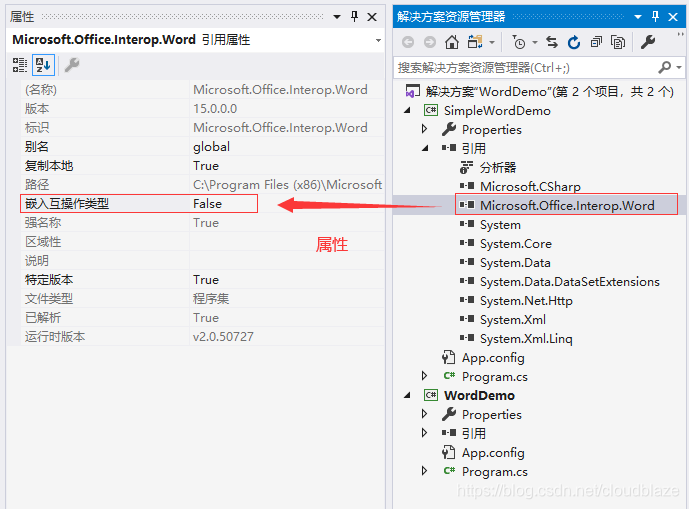Click the 嵌入互操作类型 property value False
The image size is (689, 509).
tap(207, 204)
